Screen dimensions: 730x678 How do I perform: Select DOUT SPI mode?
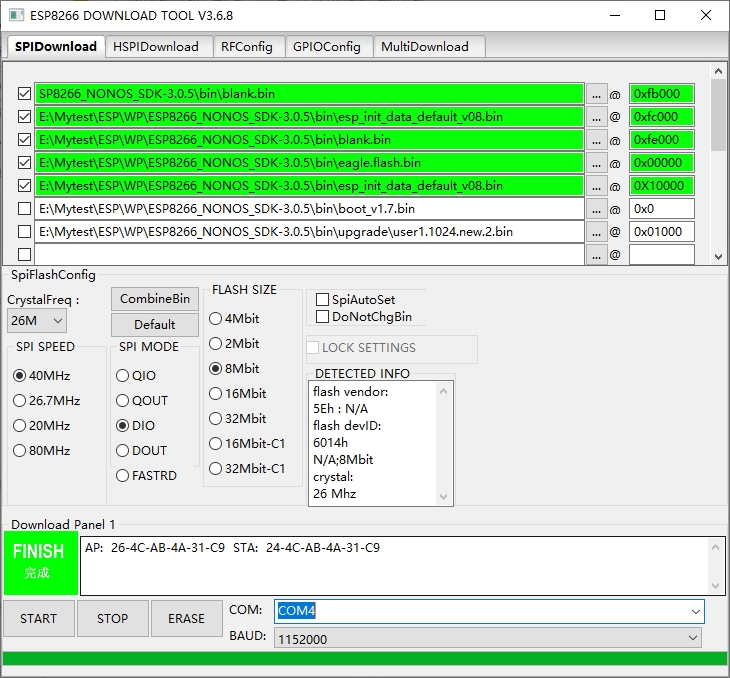pyautogui.click(x=142, y=451)
